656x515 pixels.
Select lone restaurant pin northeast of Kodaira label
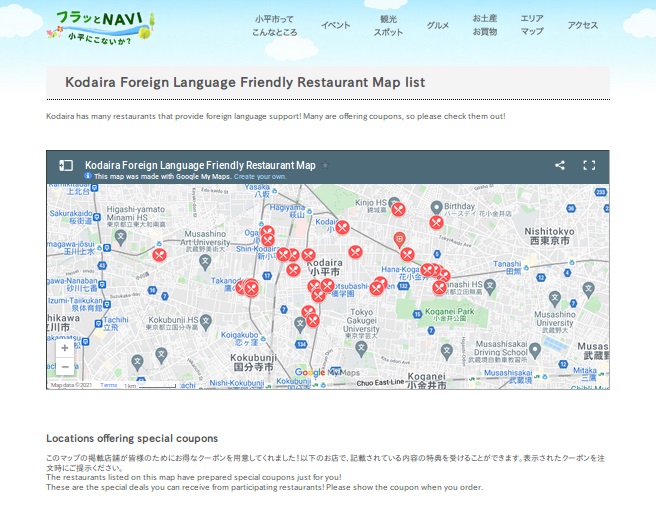[x=355, y=252]
